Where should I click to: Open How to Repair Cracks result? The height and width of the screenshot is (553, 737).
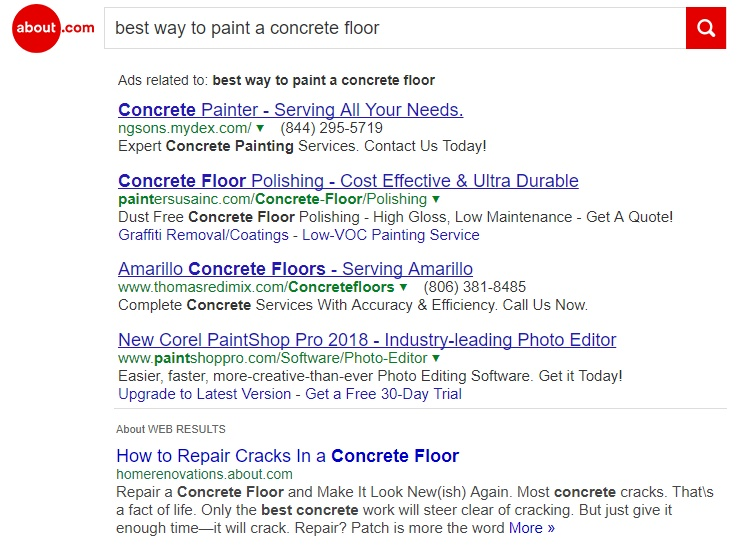(287, 456)
